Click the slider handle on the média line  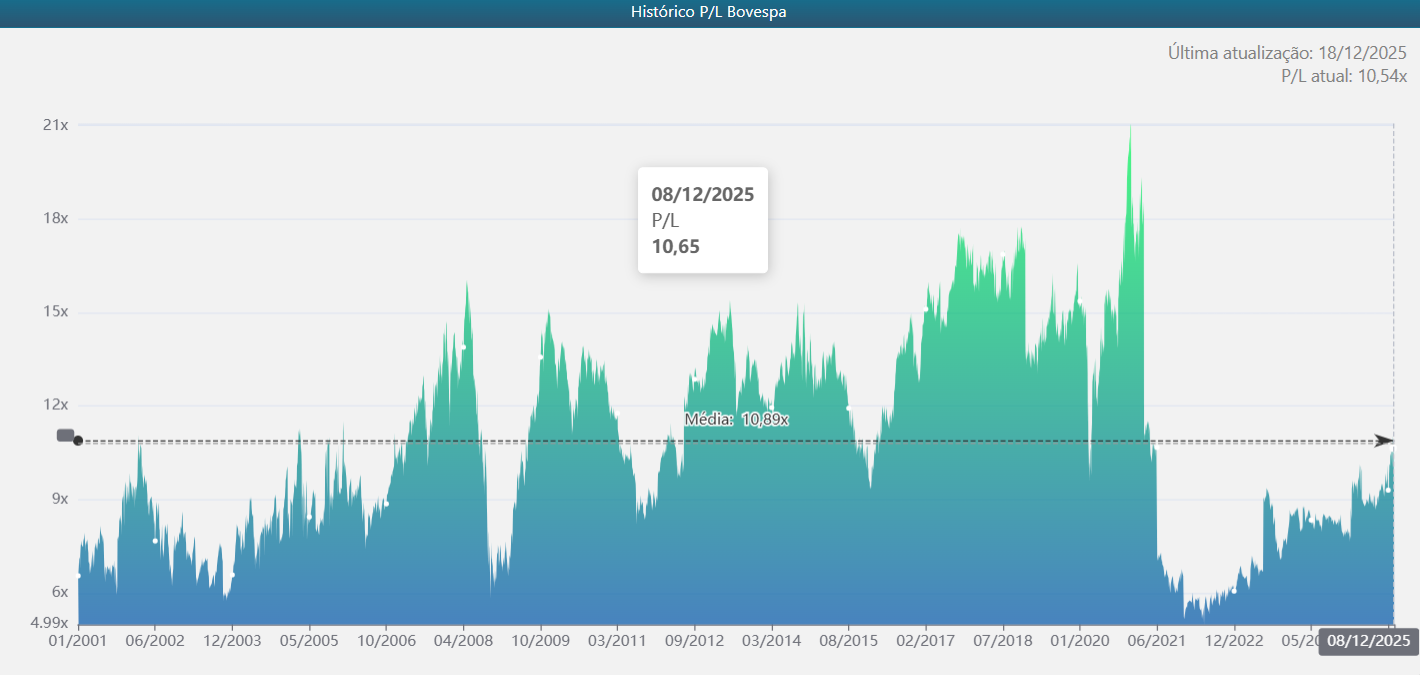click(x=64, y=436)
